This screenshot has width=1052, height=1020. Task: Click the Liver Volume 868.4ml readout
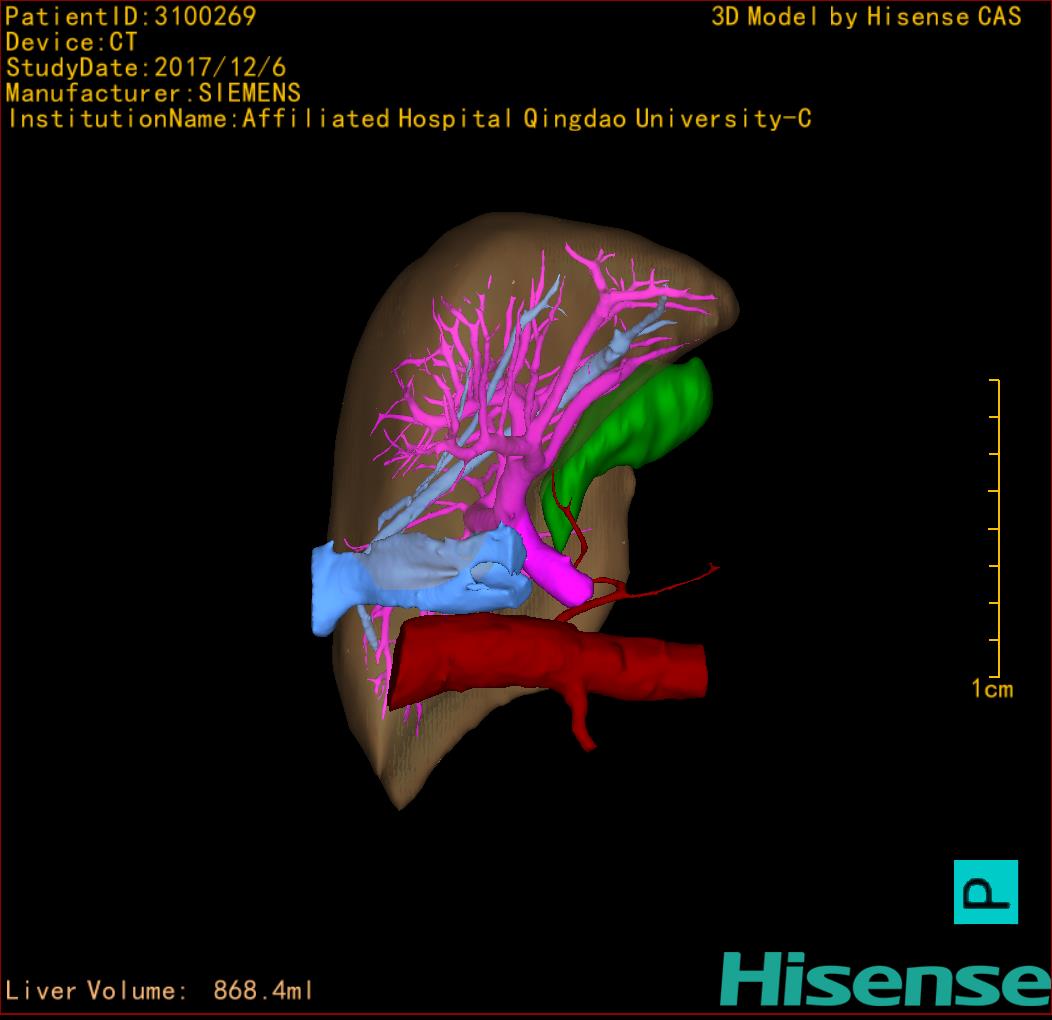160,991
